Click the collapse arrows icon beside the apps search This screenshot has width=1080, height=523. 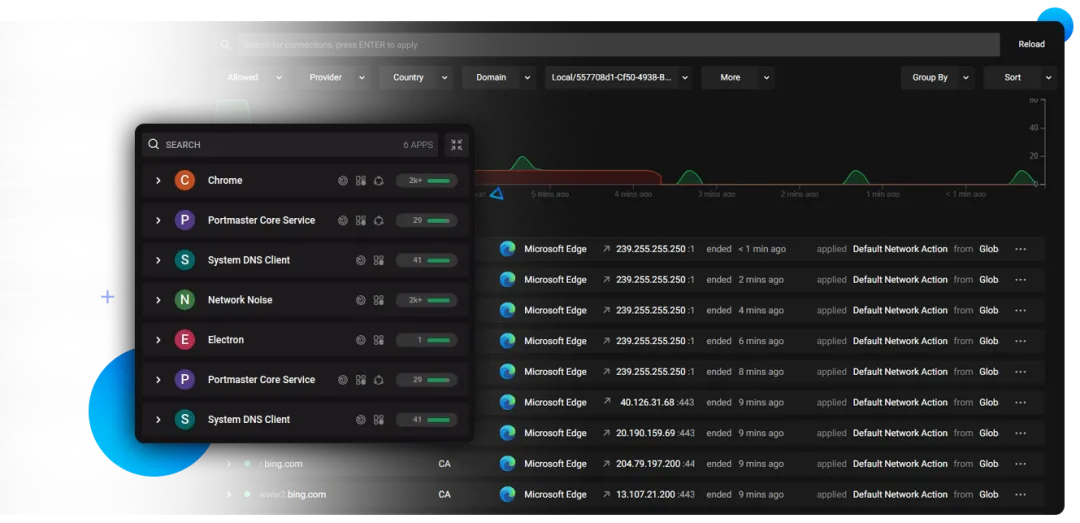pyautogui.click(x=457, y=145)
